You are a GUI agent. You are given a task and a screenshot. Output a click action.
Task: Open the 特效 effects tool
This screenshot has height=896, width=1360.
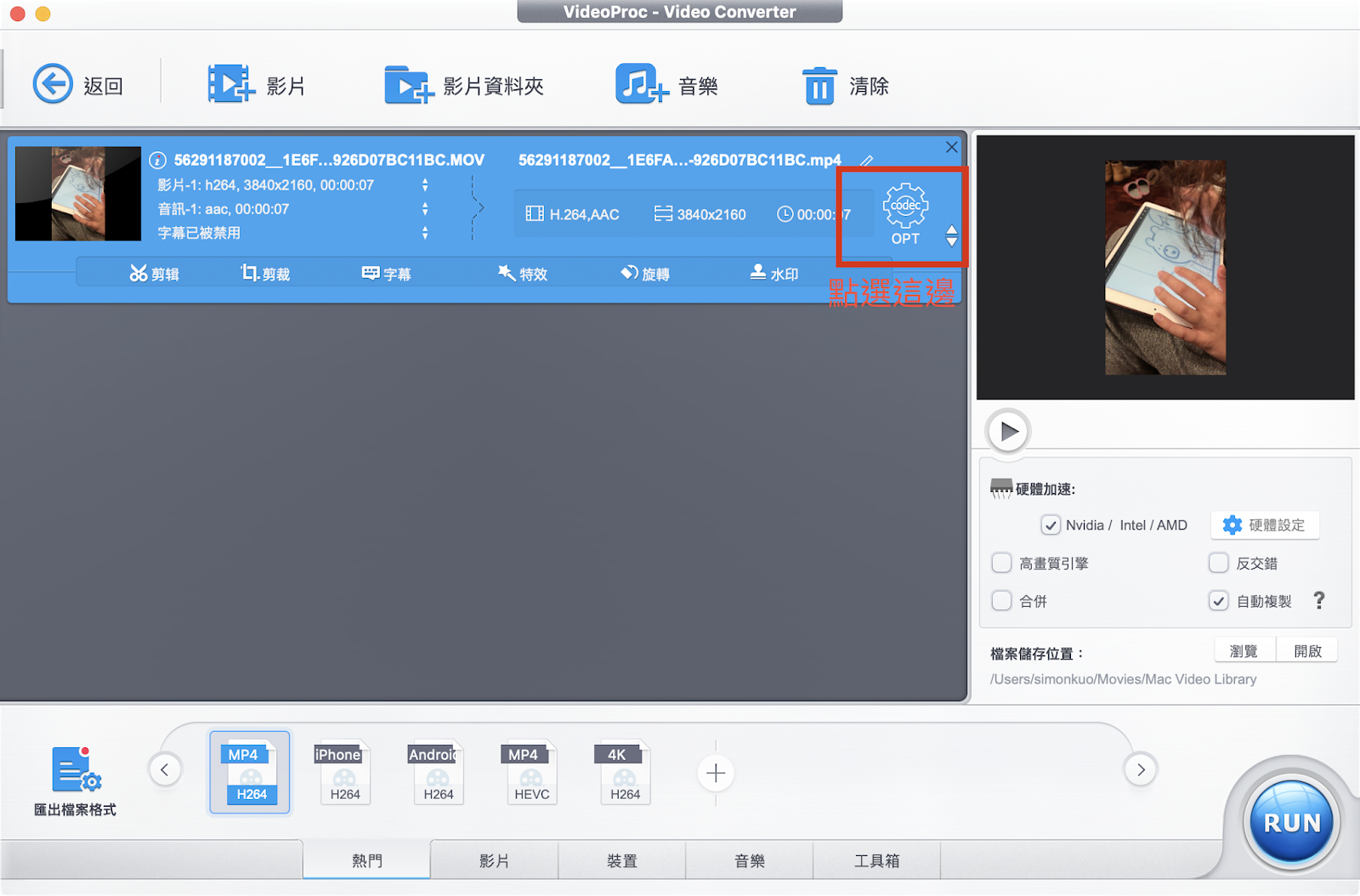pos(523,273)
